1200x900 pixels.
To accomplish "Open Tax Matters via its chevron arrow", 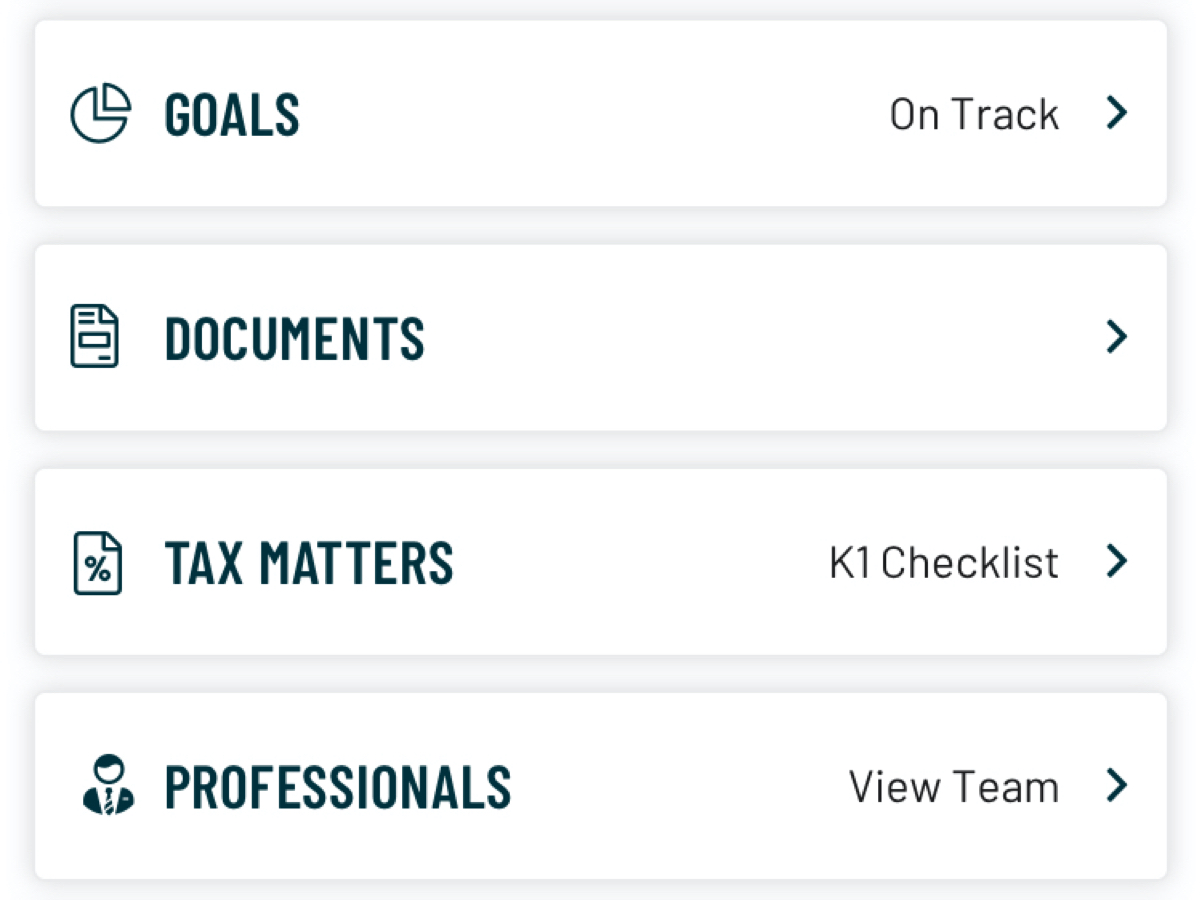I will [1117, 562].
